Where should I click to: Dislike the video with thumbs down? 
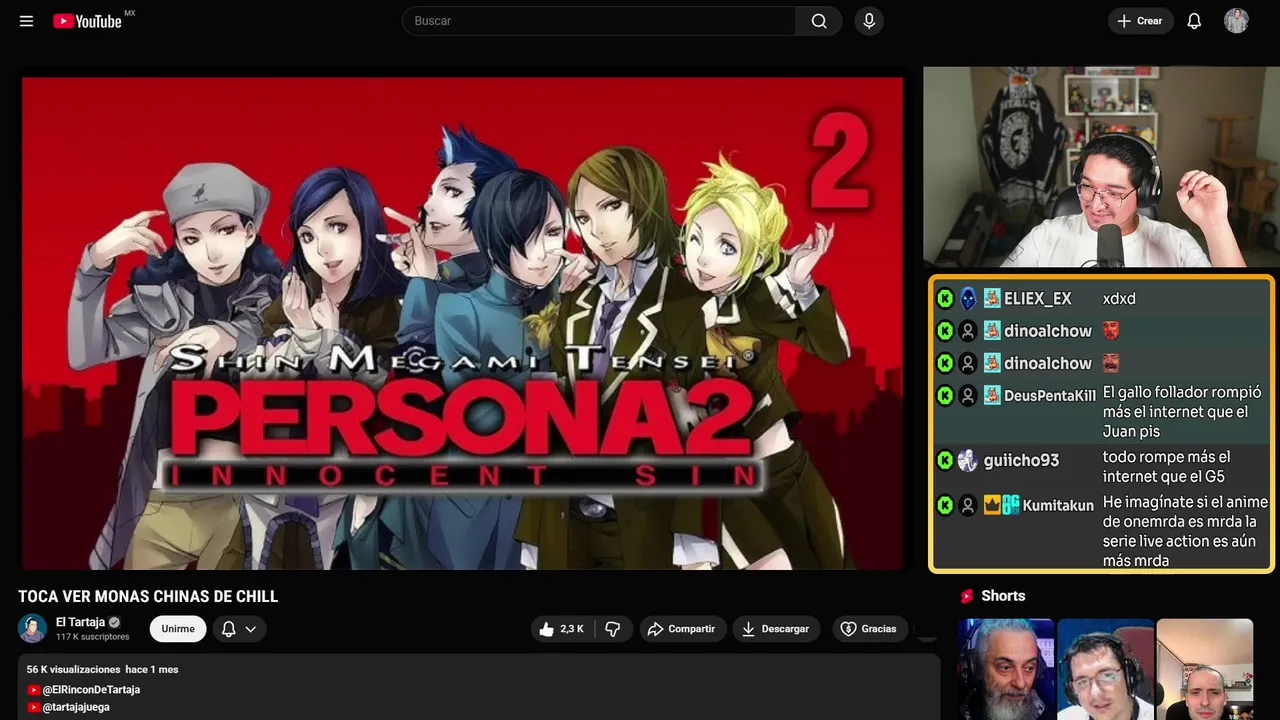pyautogui.click(x=613, y=629)
